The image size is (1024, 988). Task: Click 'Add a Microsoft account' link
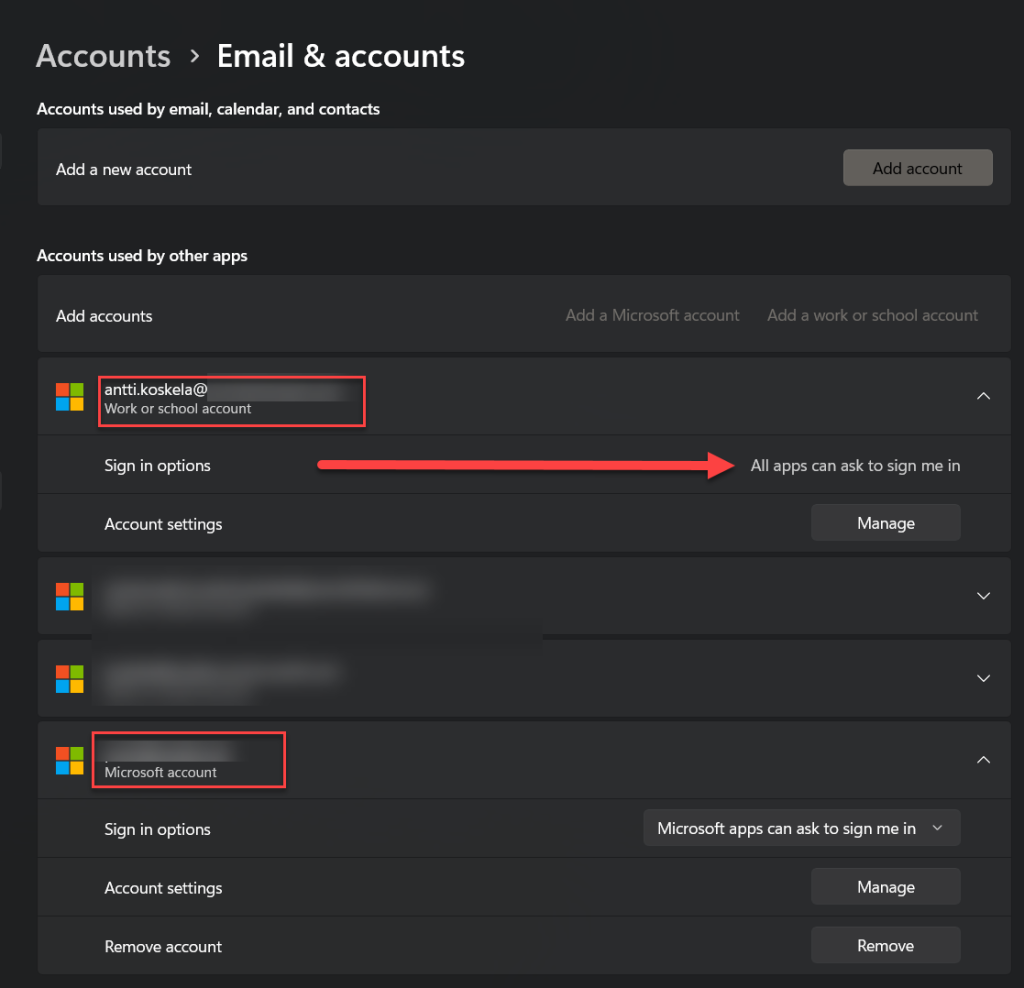(x=652, y=315)
